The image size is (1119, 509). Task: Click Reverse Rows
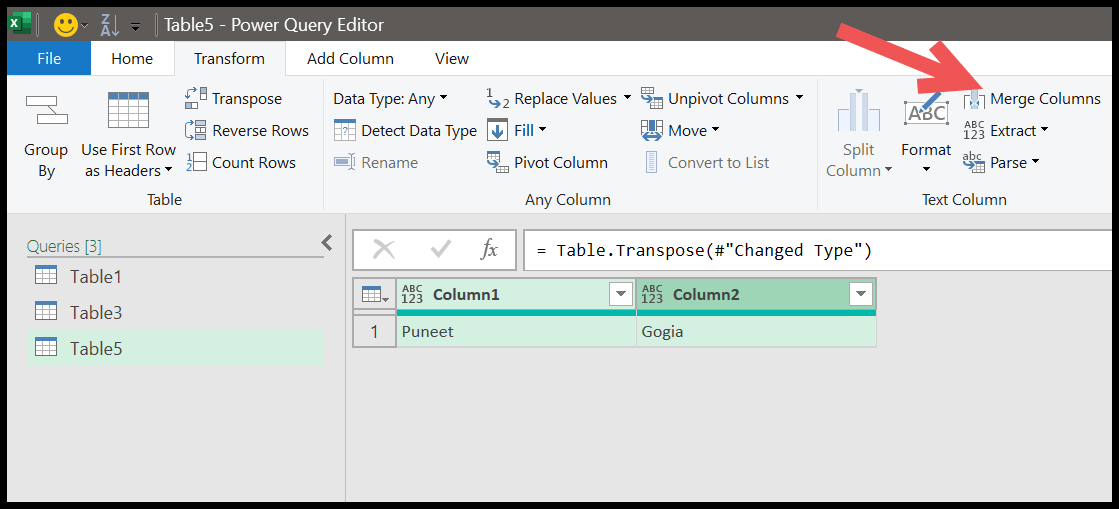(247, 131)
